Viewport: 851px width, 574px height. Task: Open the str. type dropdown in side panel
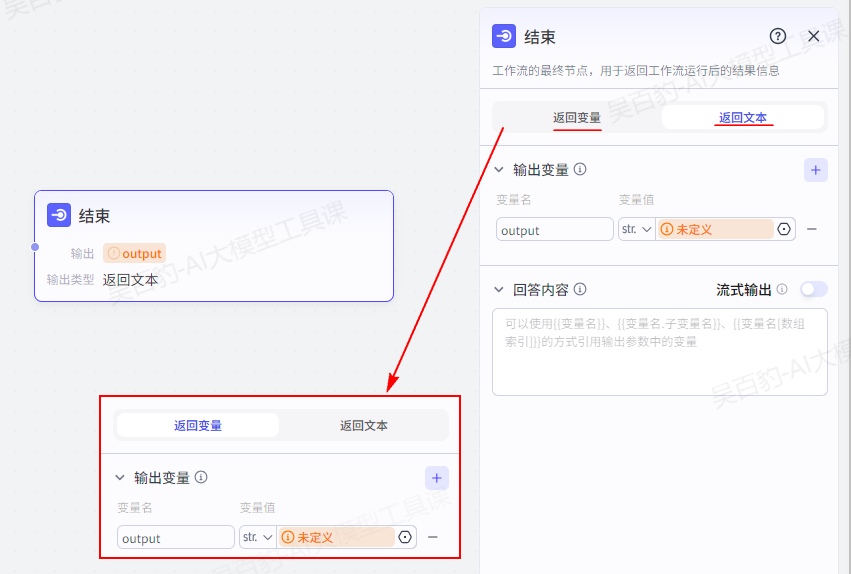click(x=636, y=229)
